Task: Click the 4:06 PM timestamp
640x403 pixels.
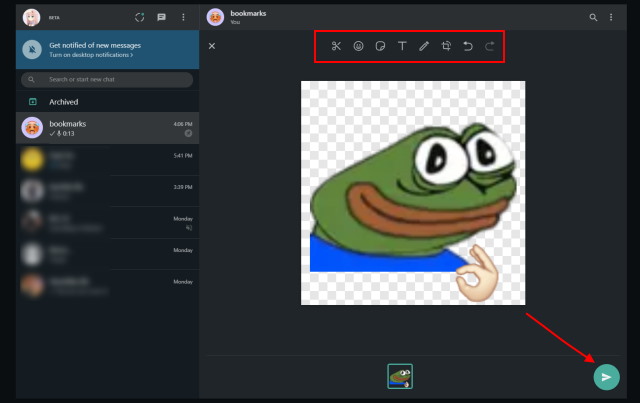Action: 183,124
